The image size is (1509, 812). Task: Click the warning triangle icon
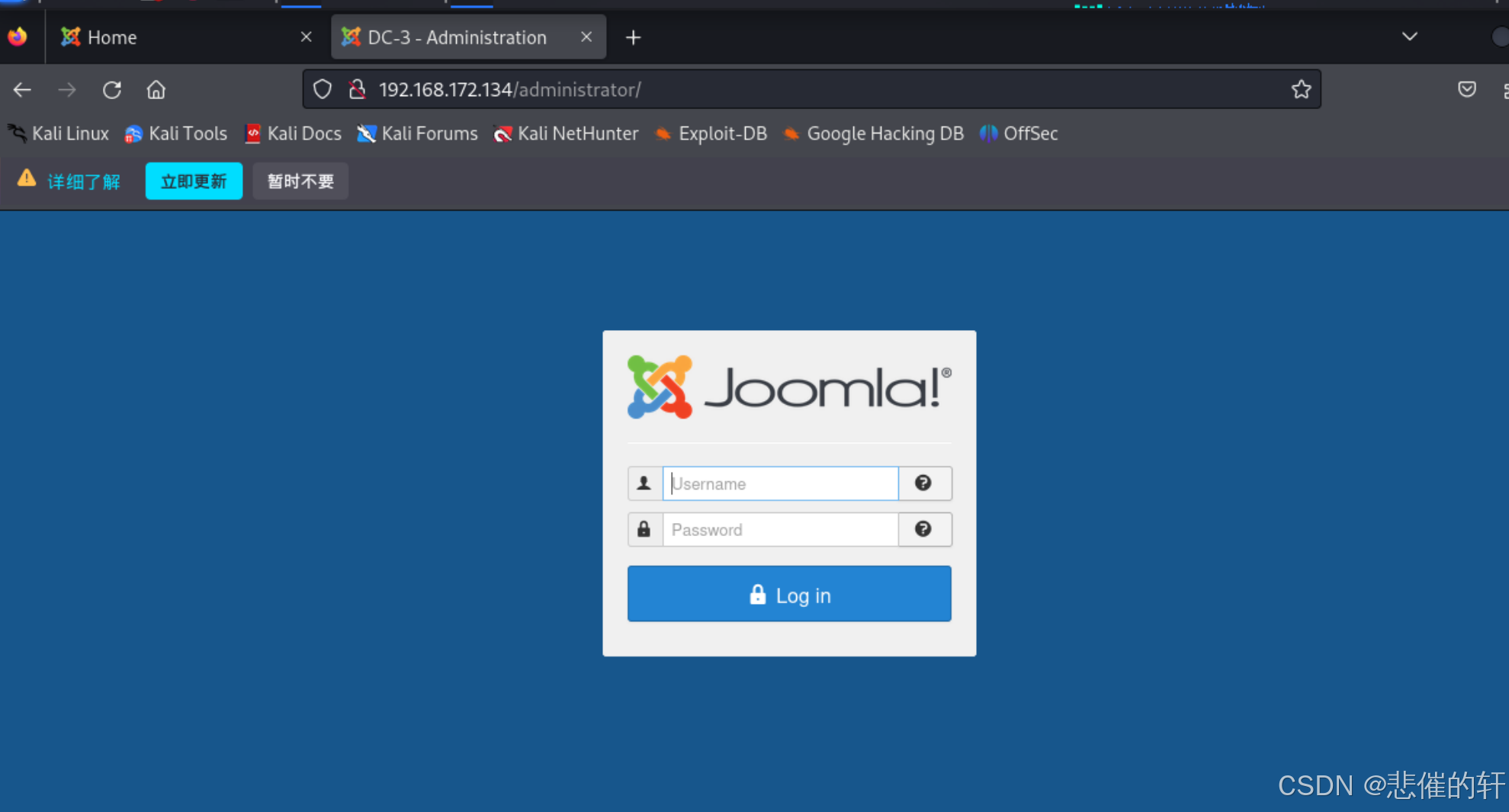pyautogui.click(x=27, y=178)
